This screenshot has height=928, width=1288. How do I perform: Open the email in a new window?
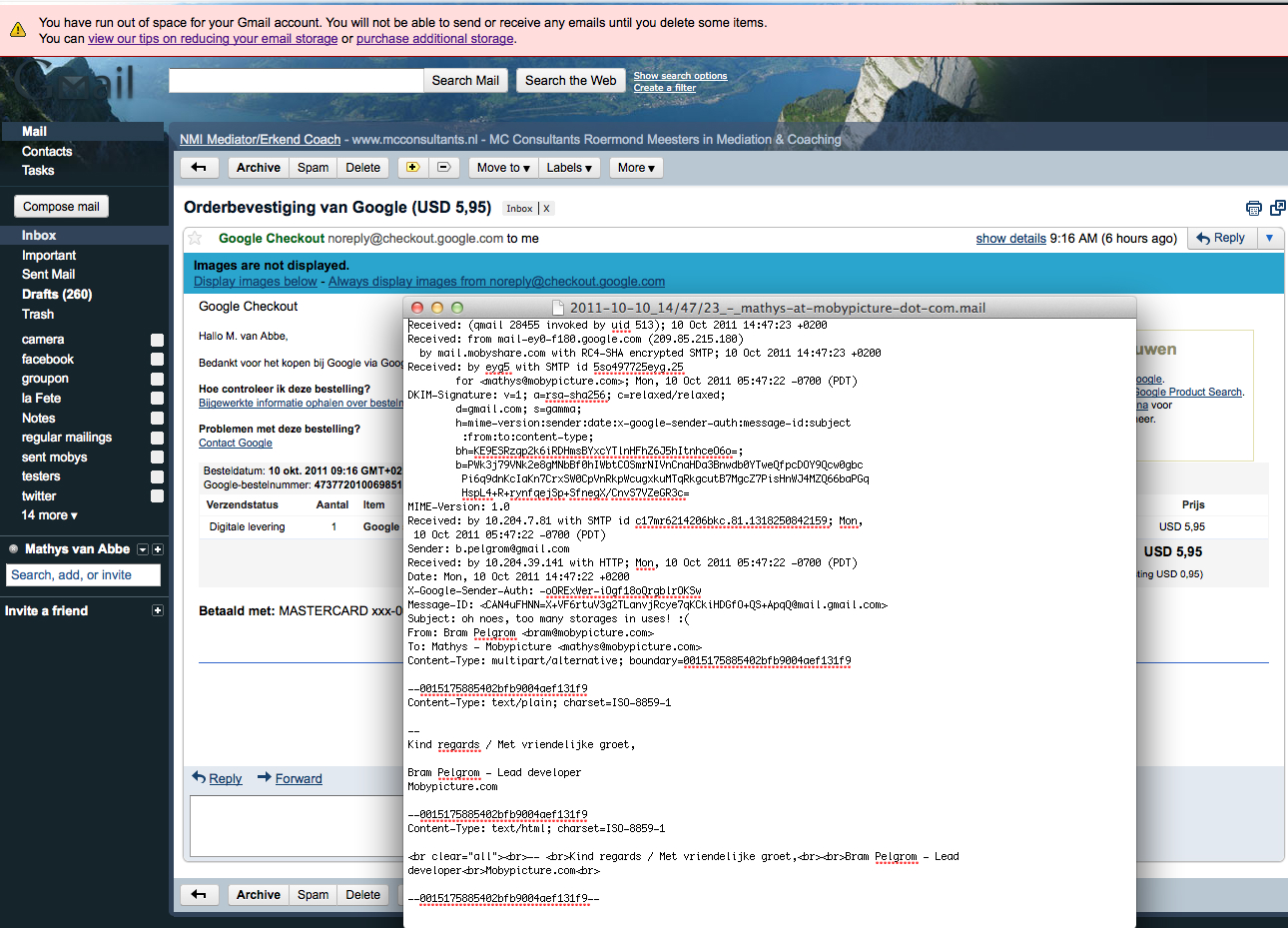click(x=1277, y=208)
